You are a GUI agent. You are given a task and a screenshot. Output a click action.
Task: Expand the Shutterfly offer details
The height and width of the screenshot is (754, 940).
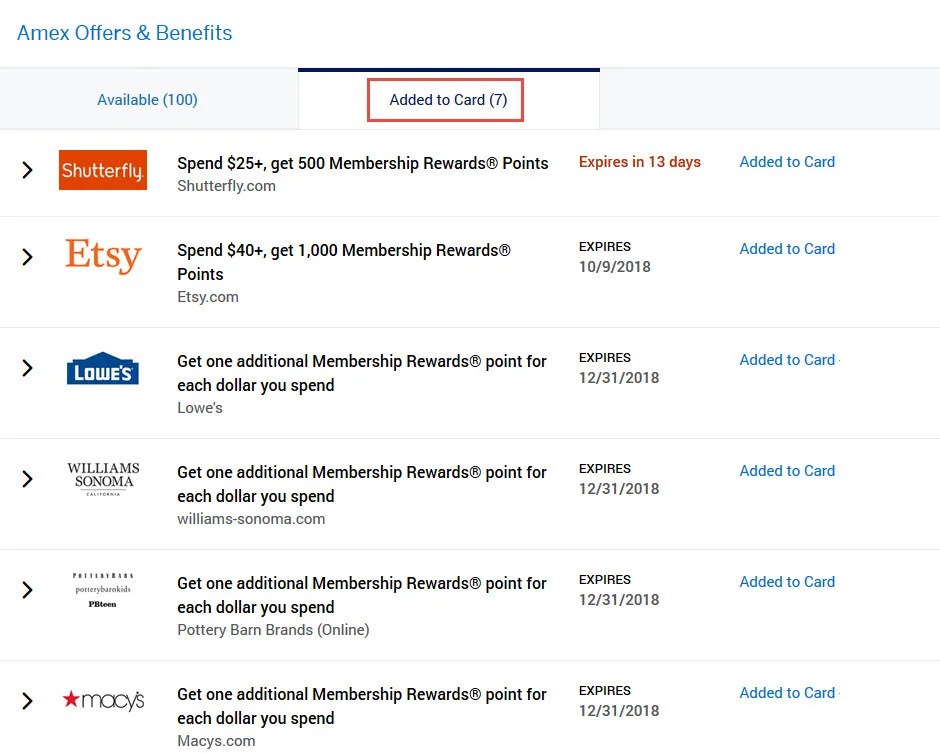[27, 170]
